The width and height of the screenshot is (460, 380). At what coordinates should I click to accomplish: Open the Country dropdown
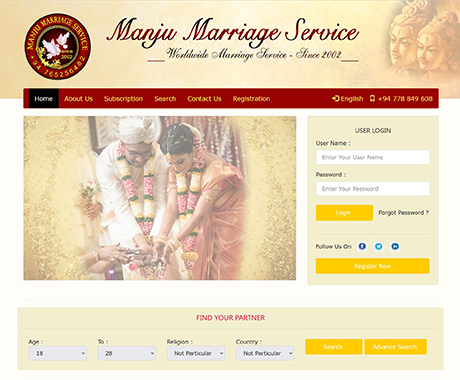click(x=265, y=353)
